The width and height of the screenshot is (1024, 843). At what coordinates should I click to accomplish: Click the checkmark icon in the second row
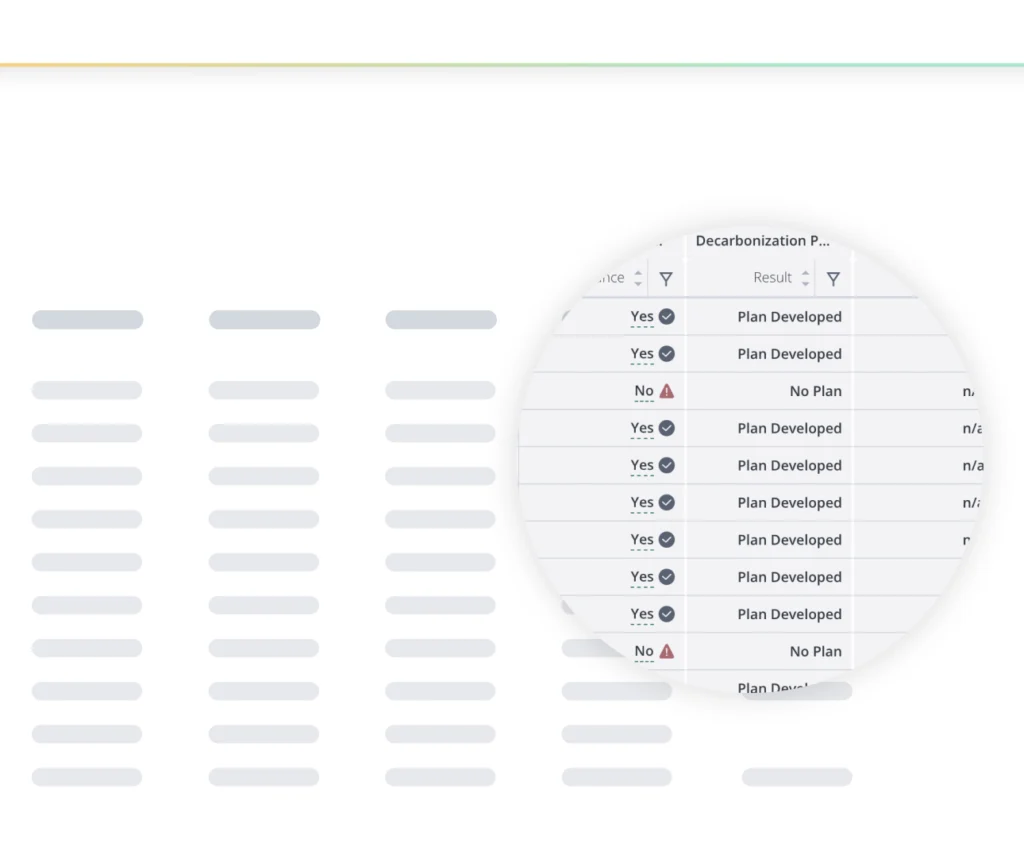(667, 354)
